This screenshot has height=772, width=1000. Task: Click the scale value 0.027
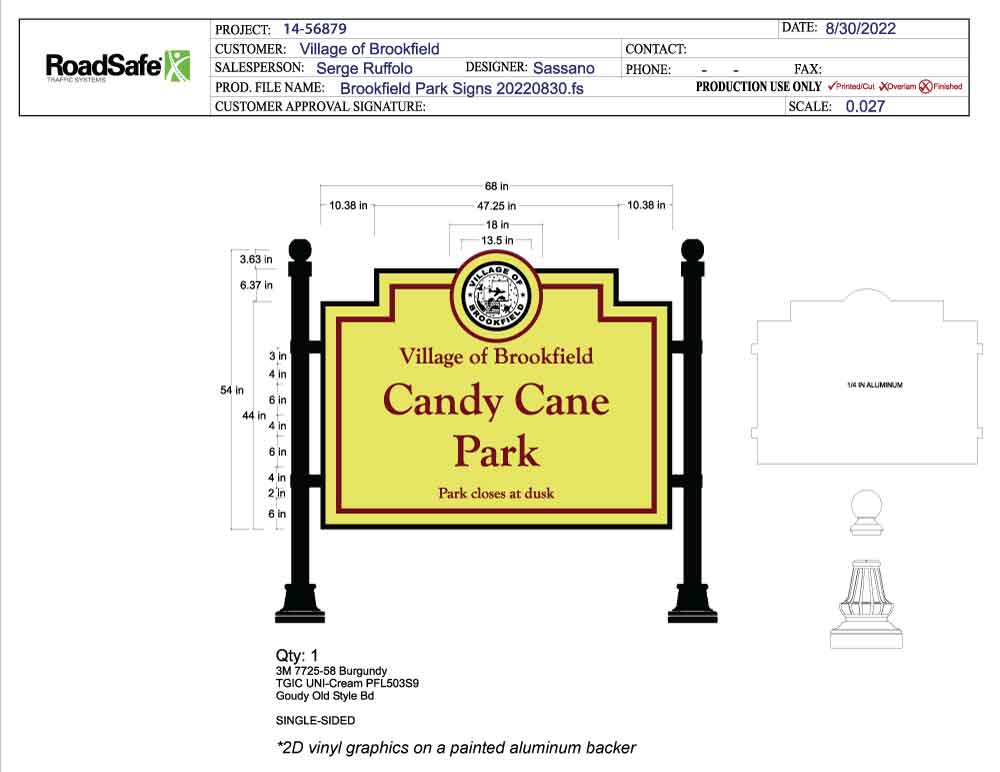[865, 106]
